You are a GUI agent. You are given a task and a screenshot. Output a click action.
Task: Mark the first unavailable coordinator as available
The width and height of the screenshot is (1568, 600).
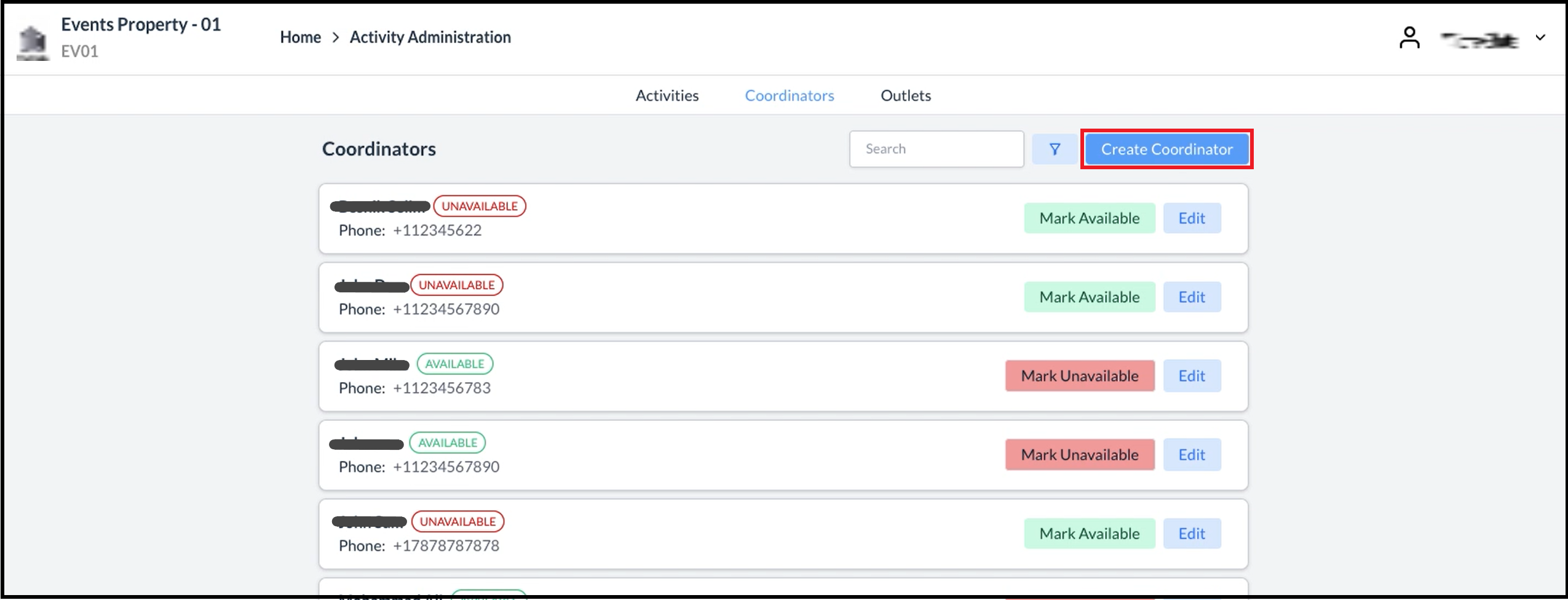click(1089, 217)
